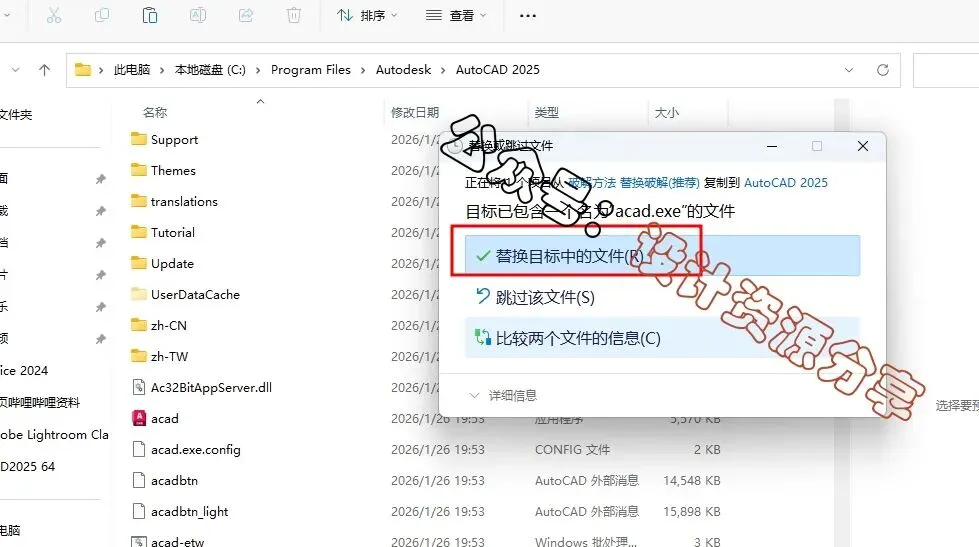Click the Paste clipboard icon
This screenshot has height=547, width=979.
pyautogui.click(x=150, y=15)
